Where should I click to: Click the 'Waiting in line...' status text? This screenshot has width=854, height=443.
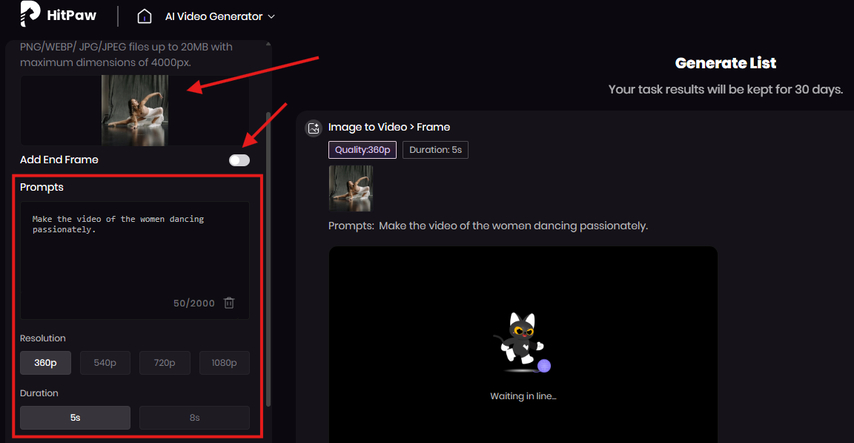point(523,396)
